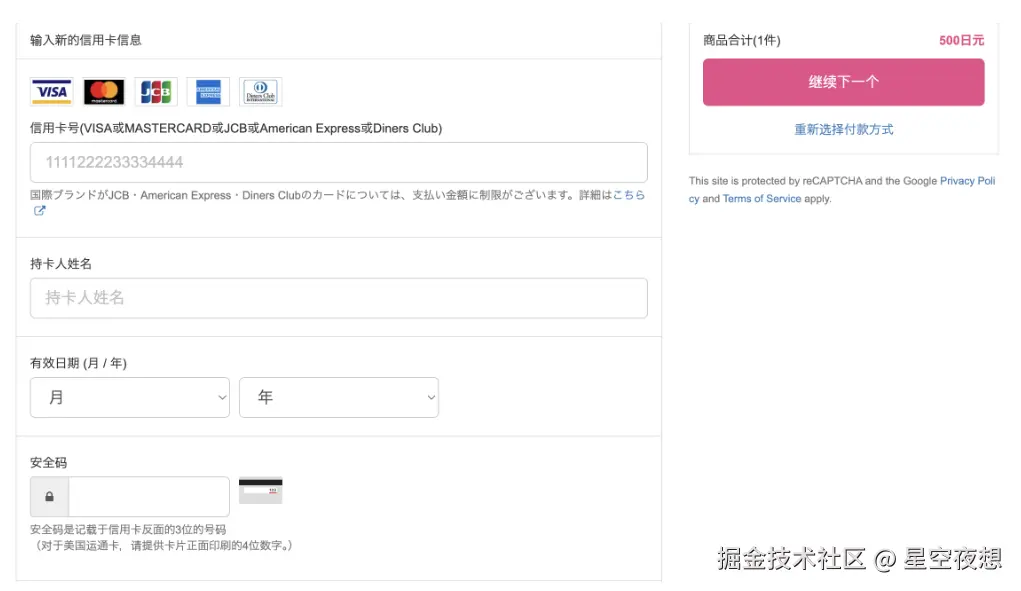The height and width of the screenshot is (591, 1021).
Task: Click the 输入新的信用卡信息 section heading
Action: (x=86, y=40)
